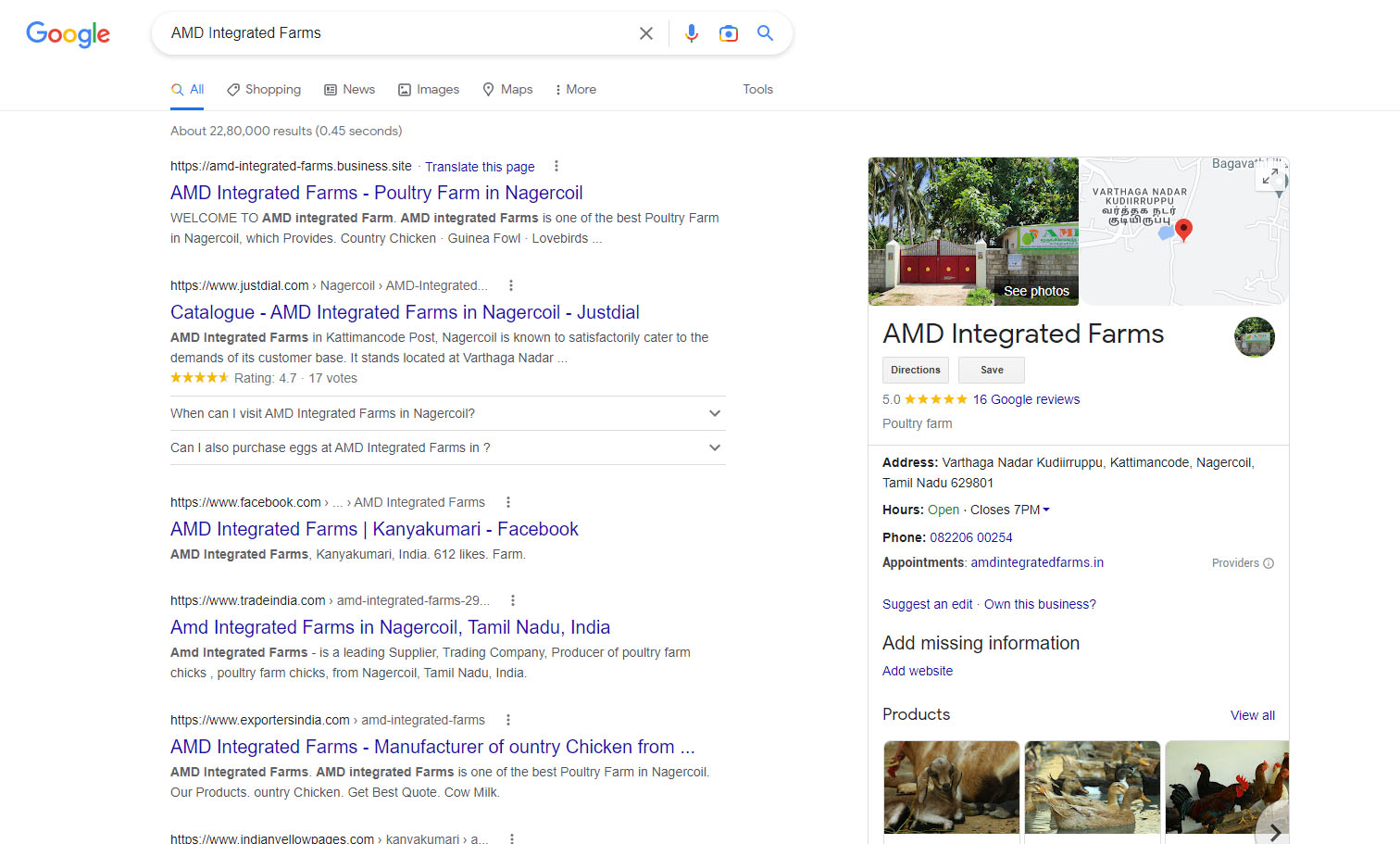1400x844 pixels.
Task: Switch to the Shopping tab
Action: pyautogui.click(x=264, y=90)
